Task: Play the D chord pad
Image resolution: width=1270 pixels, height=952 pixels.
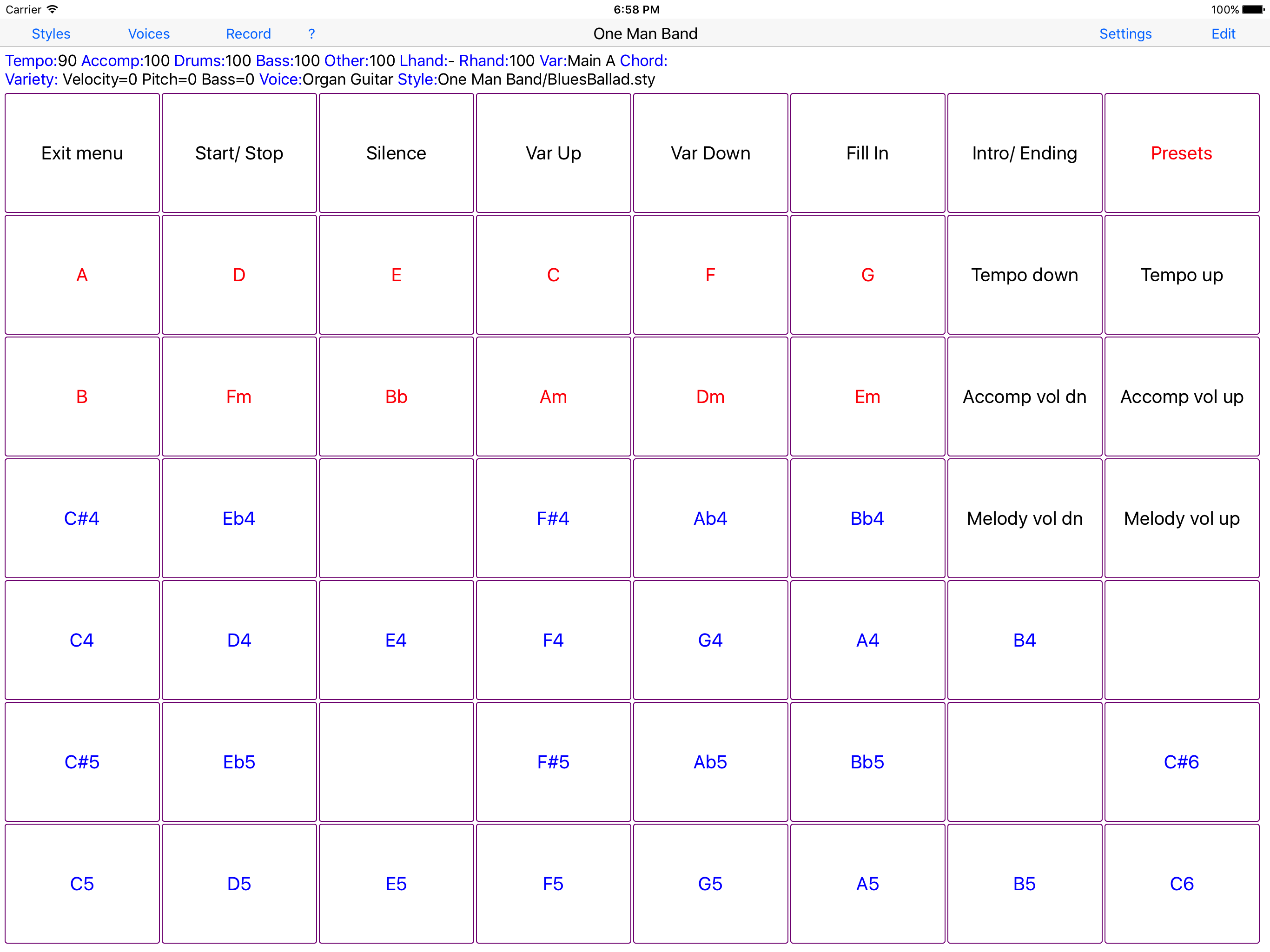Action: point(239,275)
